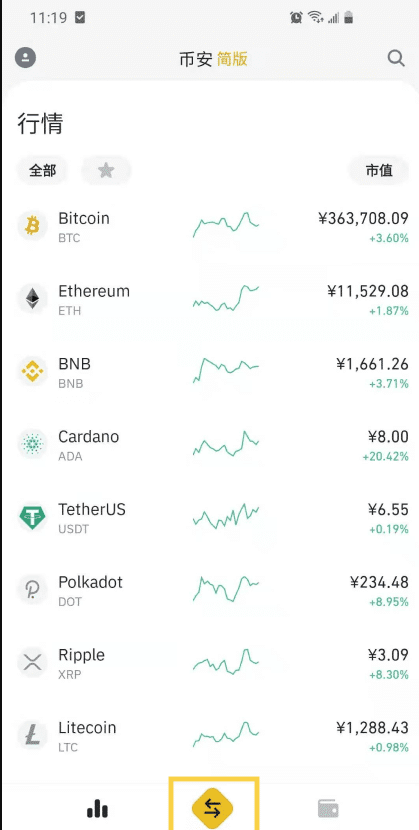Tap the search magnifier icon
The image size is (419, 830).
coord(396,58)
